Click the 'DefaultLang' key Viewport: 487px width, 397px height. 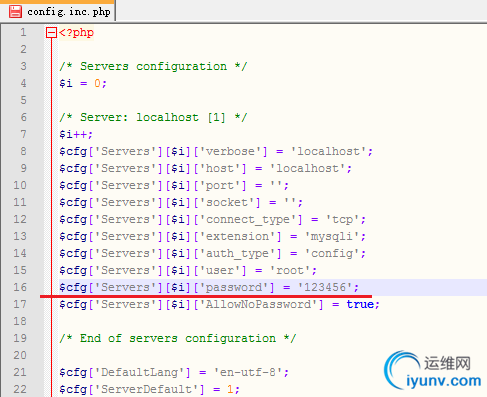(x=139, y=372)
